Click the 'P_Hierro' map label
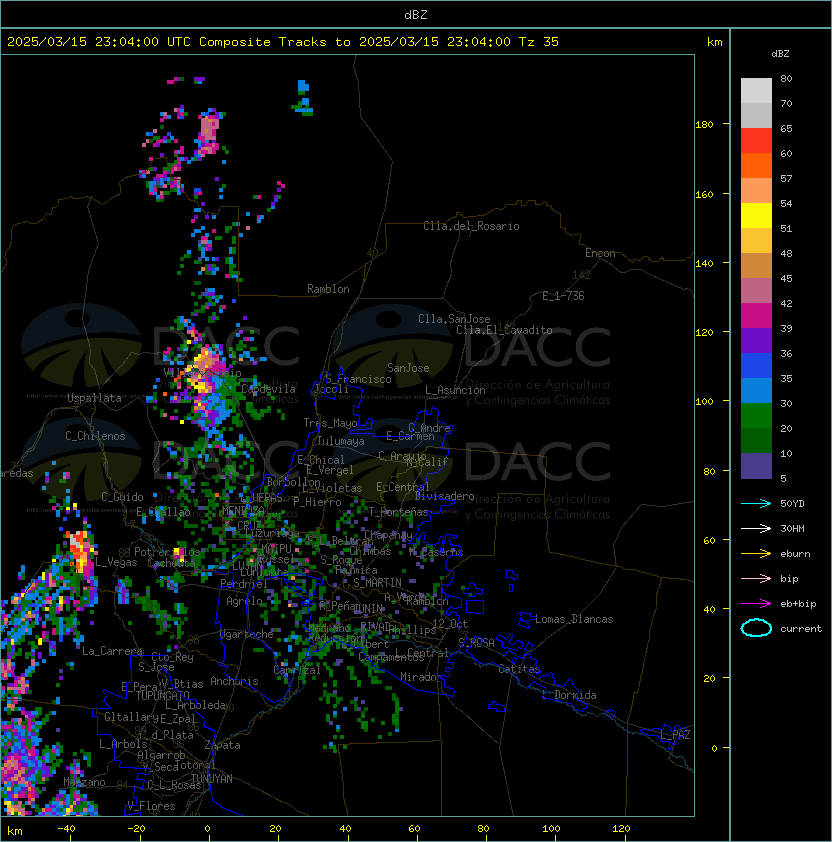This screenshot has width=832, height=842. tap(317, 502)
